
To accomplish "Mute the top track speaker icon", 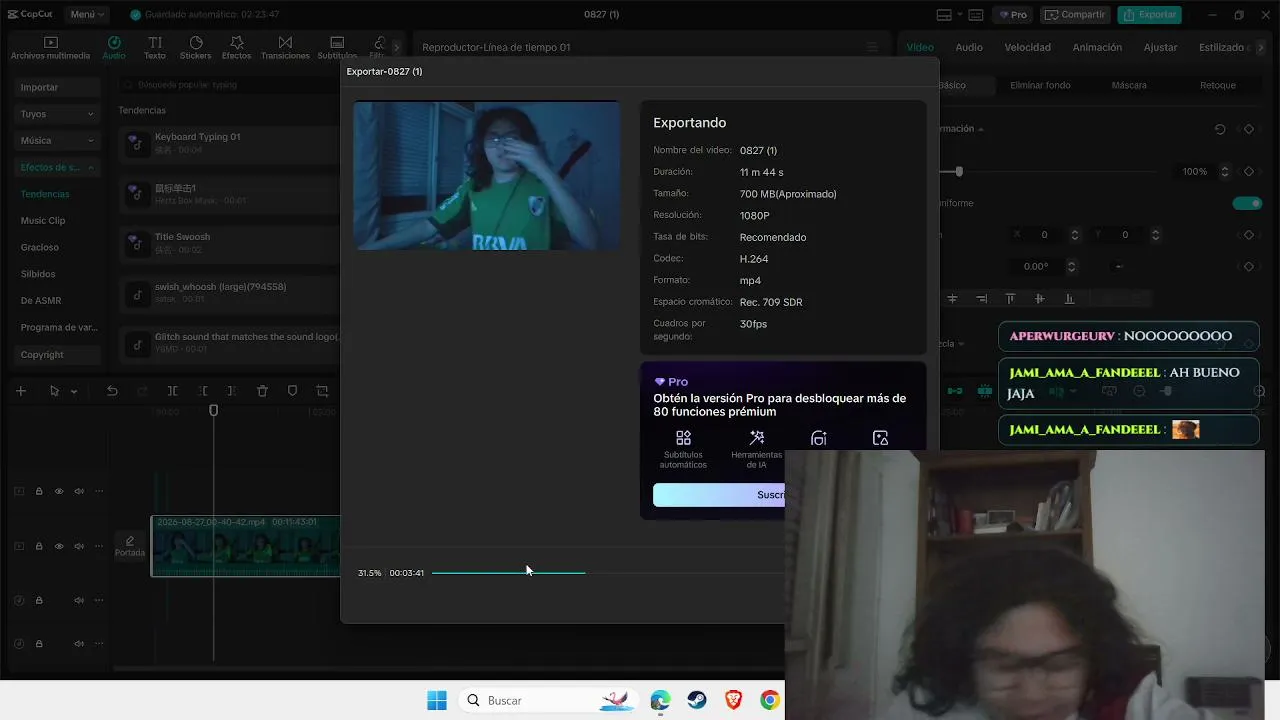I will point(79,491).
